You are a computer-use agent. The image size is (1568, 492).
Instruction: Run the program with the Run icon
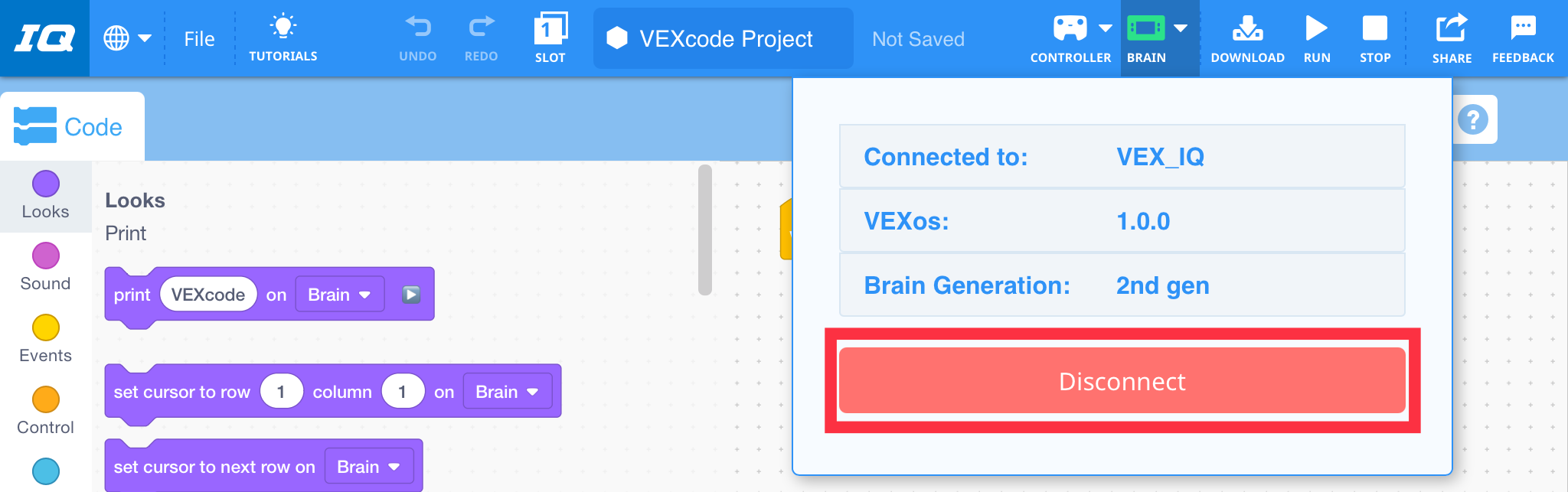tap(1316, 34)
